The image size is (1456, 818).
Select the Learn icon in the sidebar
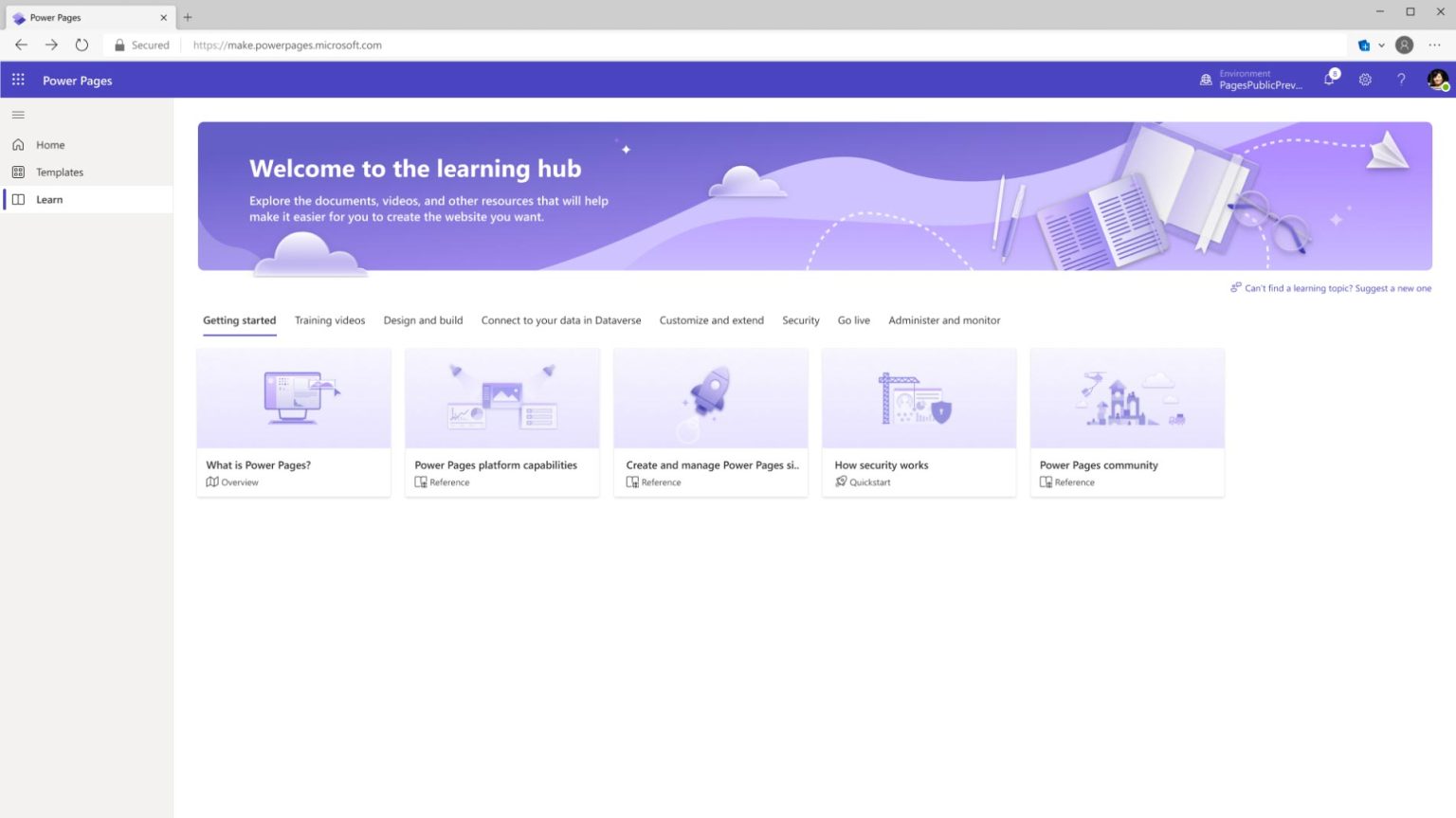(x=19, y=199)
